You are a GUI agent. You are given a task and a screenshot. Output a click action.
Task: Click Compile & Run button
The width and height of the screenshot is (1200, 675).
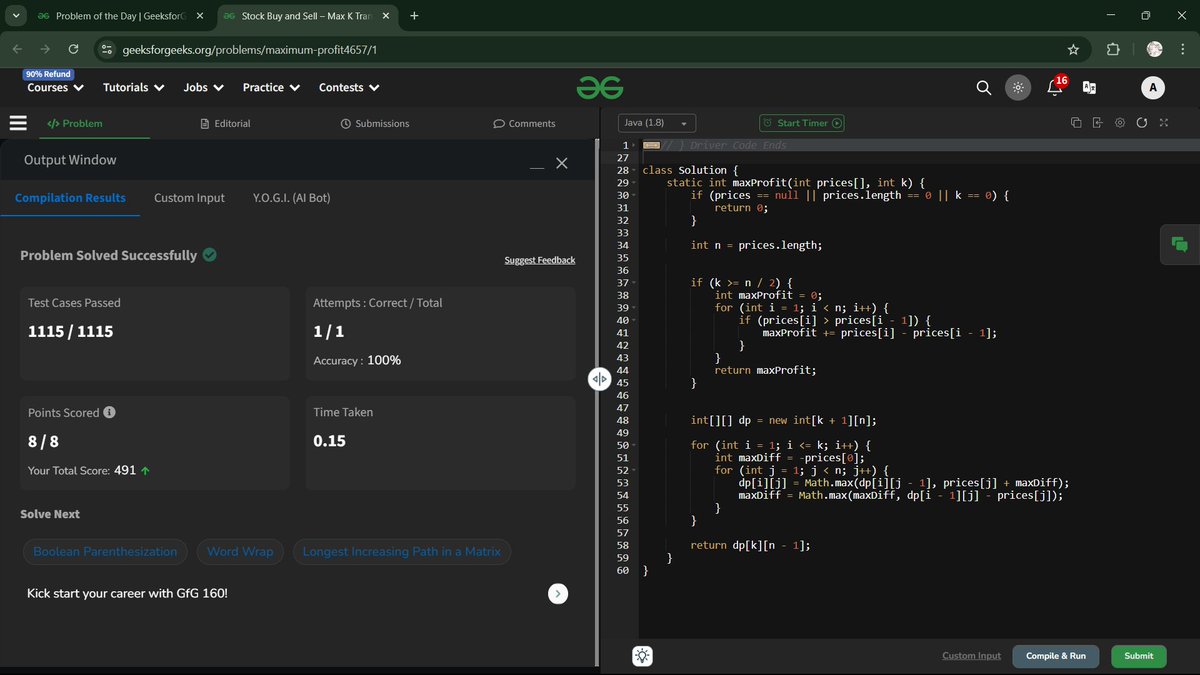[1056, 656]
